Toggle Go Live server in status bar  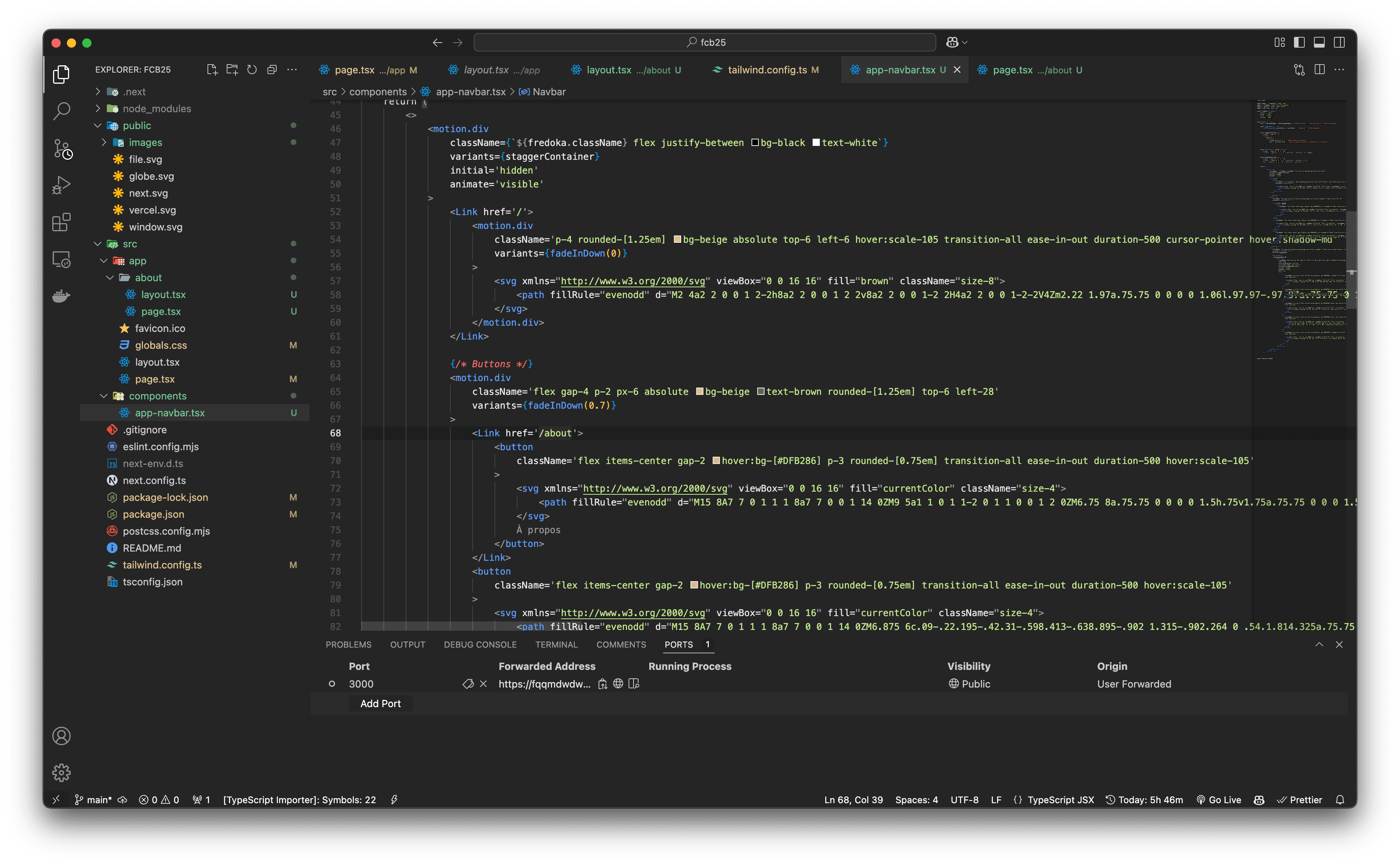[x=1219, y=800]
